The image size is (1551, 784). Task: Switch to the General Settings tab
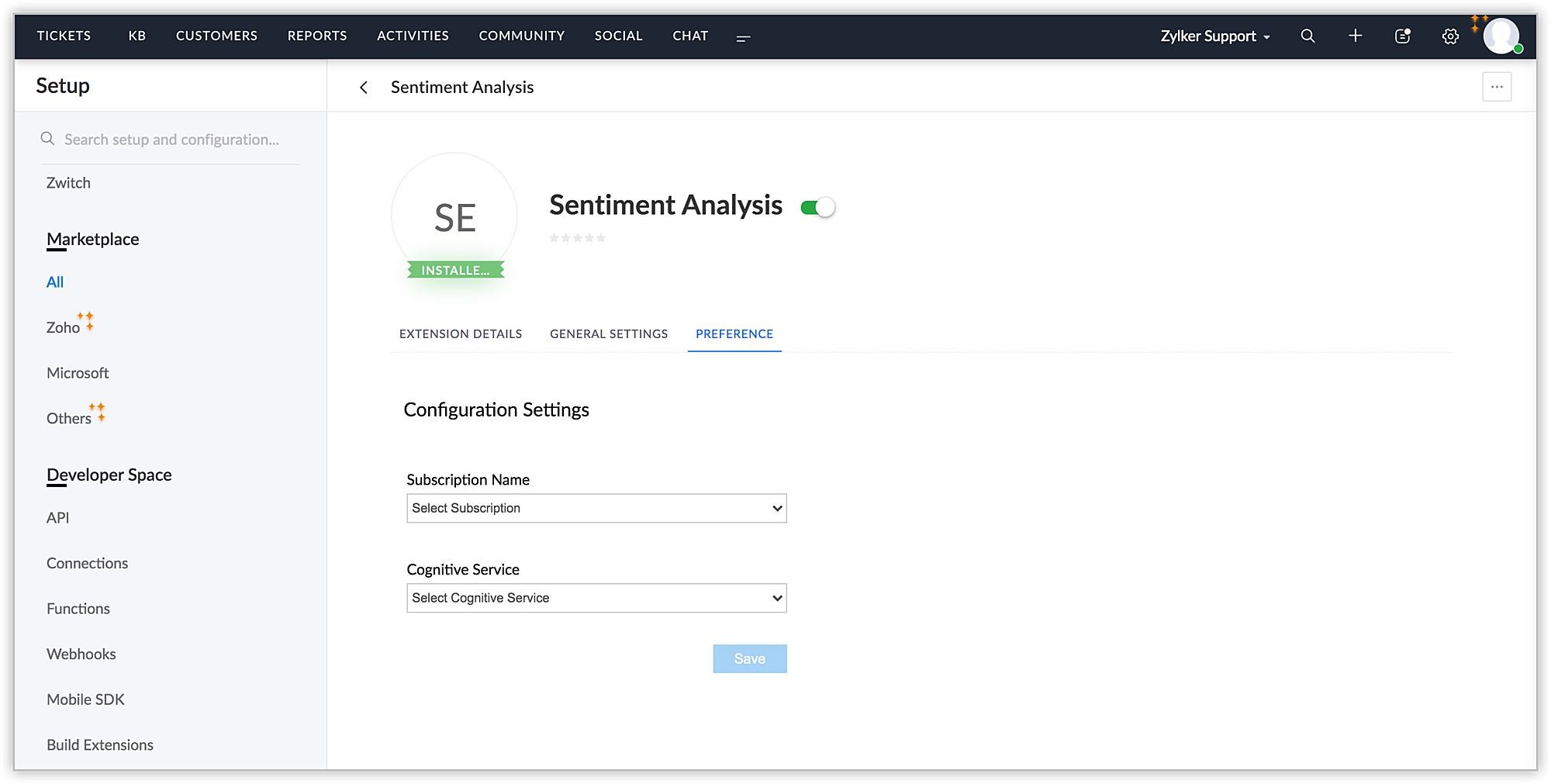(609, 334)
